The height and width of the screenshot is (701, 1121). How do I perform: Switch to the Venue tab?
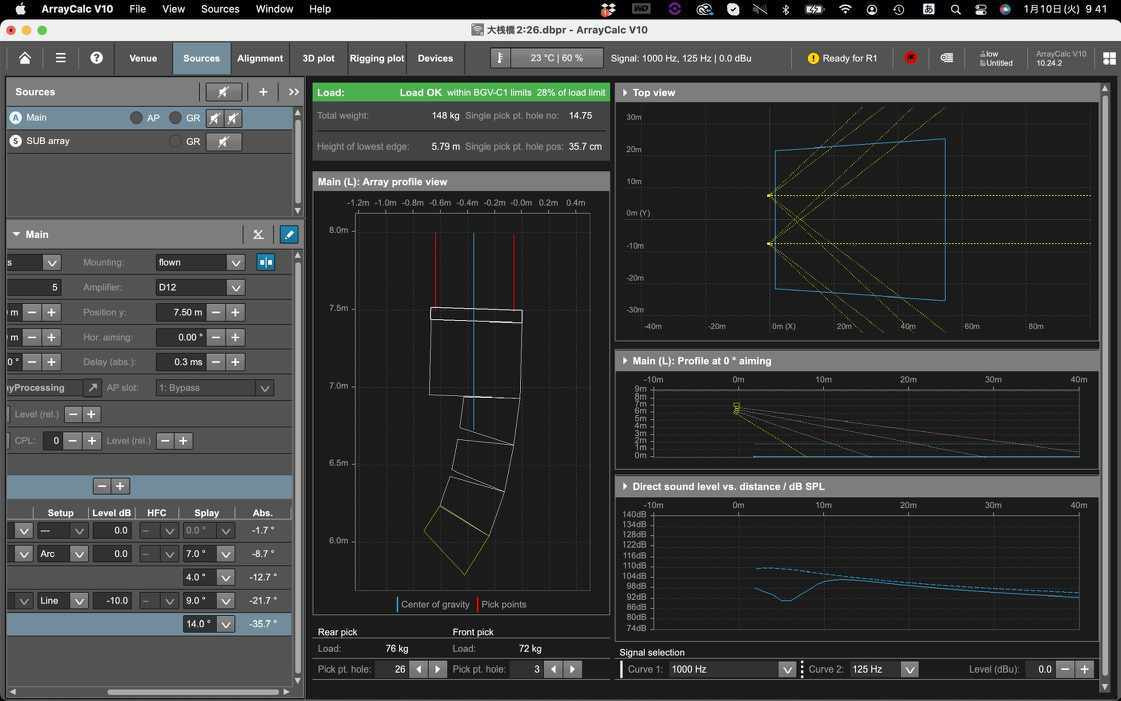click(x=143, y=59)
